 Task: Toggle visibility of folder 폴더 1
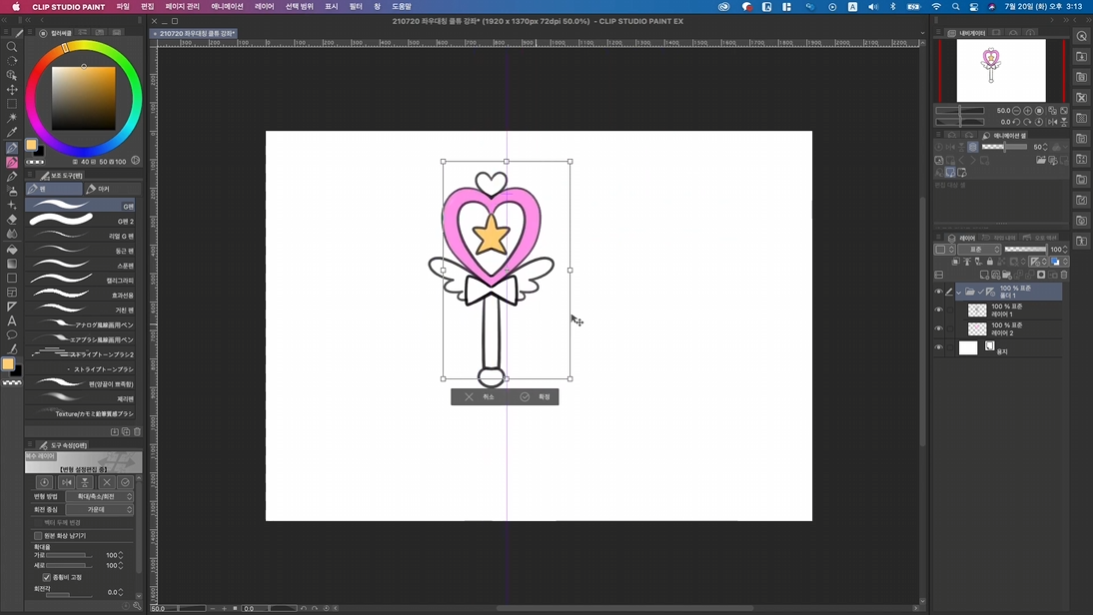coord(938,292)
